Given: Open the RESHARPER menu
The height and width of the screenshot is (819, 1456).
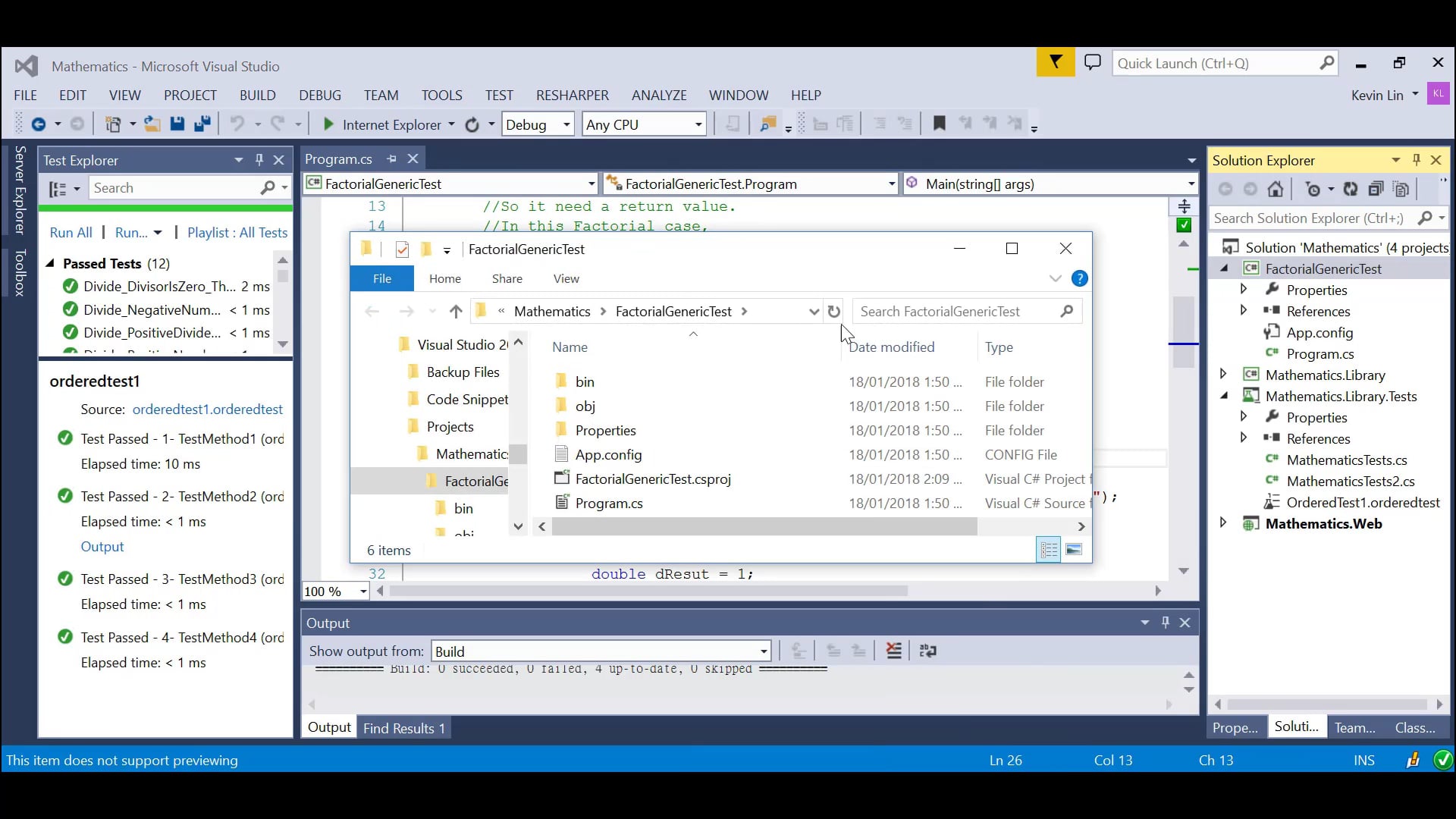Looking at the screenshot, I should [x=573, y=95].
